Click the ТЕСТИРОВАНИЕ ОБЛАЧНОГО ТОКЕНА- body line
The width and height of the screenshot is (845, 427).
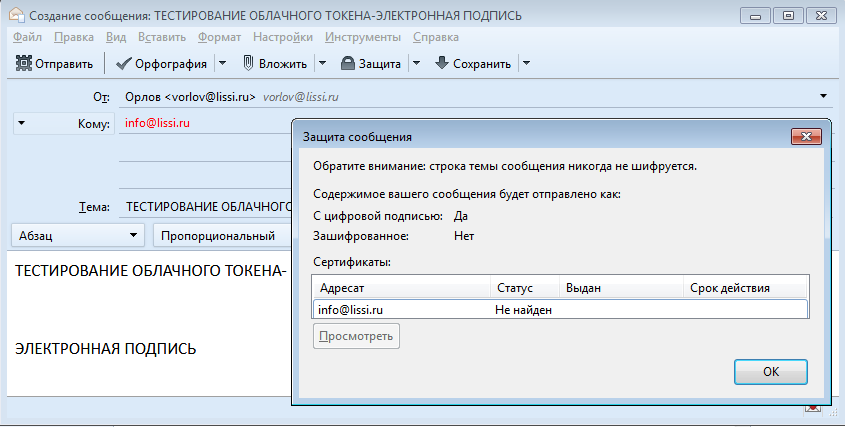point(150,271)
